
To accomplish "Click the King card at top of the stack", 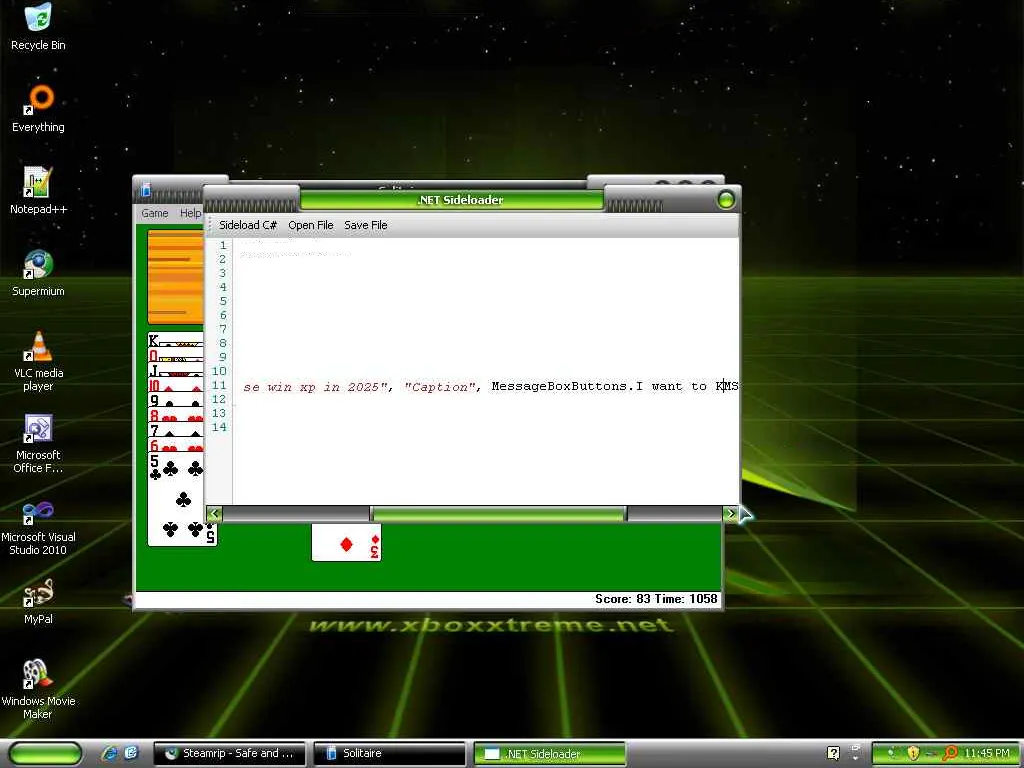I will pos(176,340).
